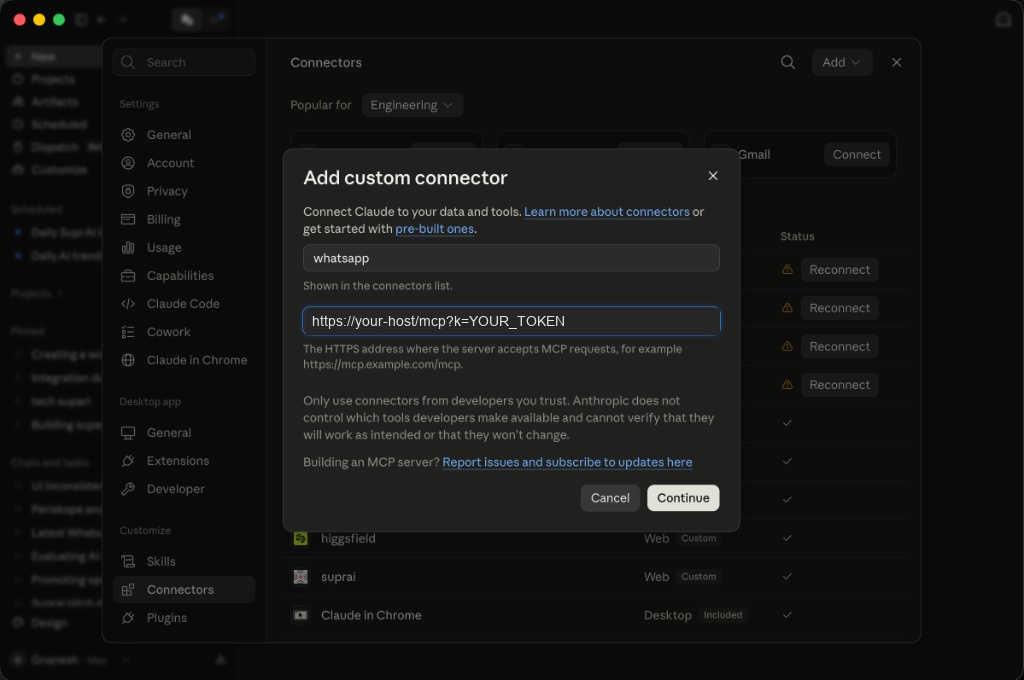This screenshot has width=1024, height=680.
Task: Close the settings panel with the X
Action: point(896,62)
